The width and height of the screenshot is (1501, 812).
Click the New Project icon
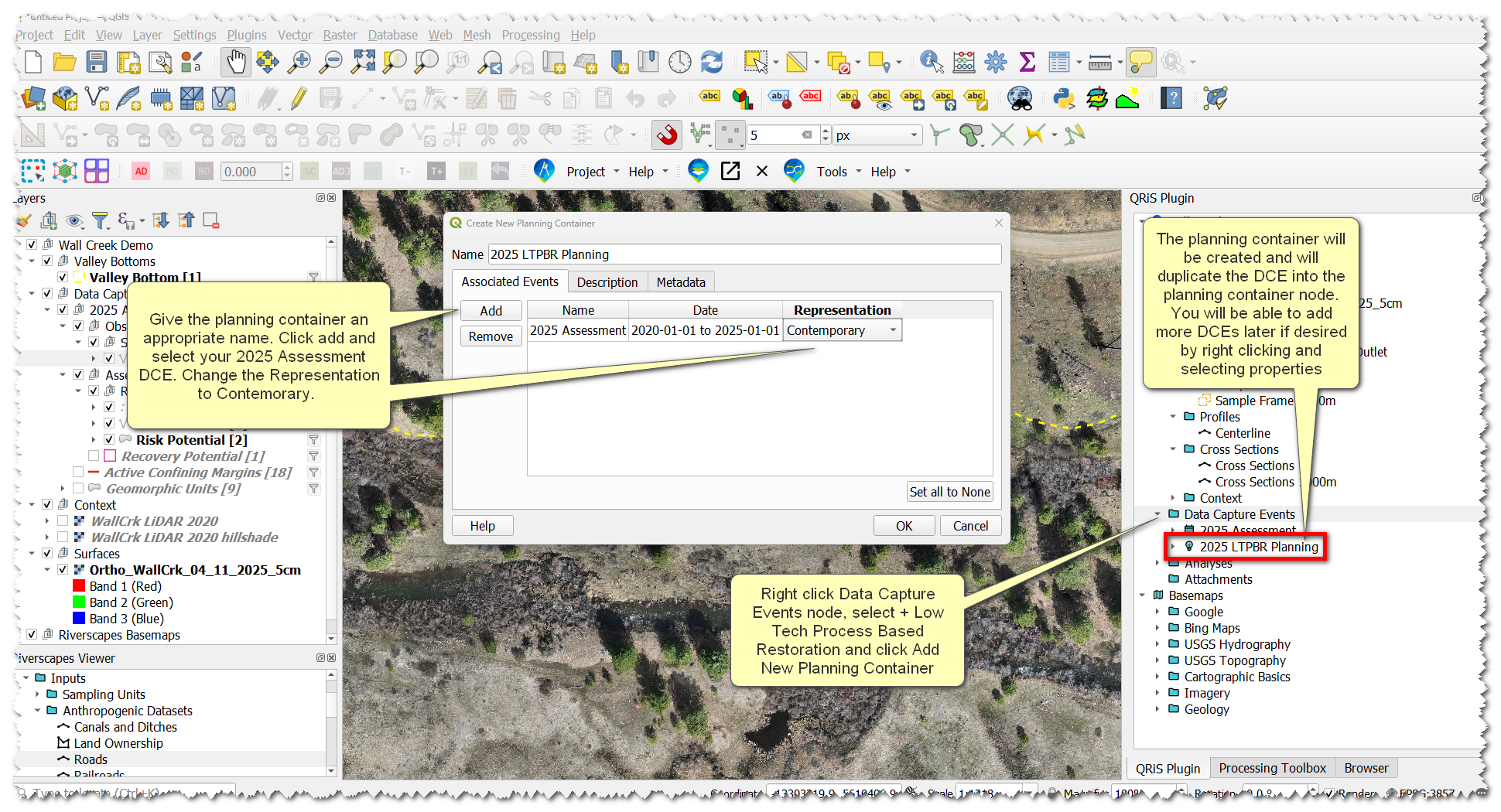pyautogui.click(x=33, y=62)
